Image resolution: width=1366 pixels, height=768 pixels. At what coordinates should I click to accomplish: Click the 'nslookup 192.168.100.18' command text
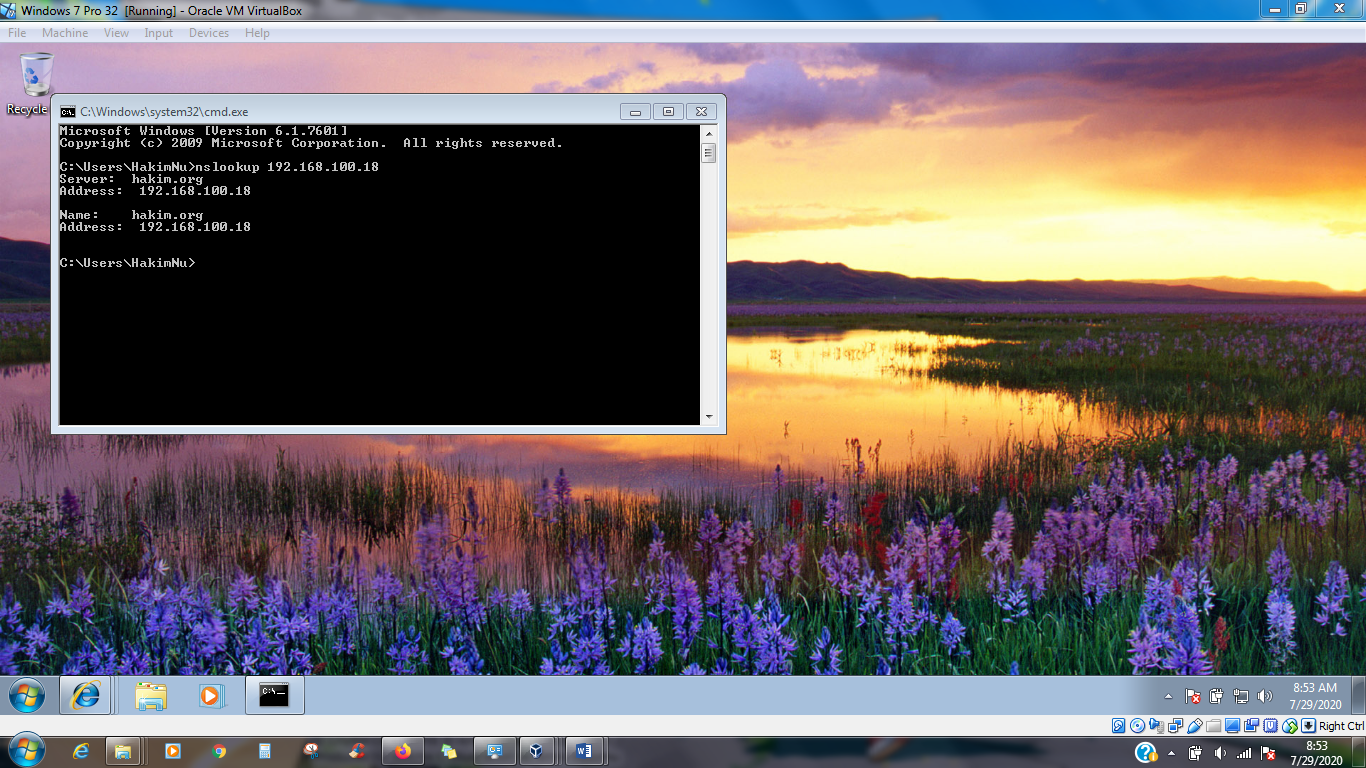click(x=287, y=167)
